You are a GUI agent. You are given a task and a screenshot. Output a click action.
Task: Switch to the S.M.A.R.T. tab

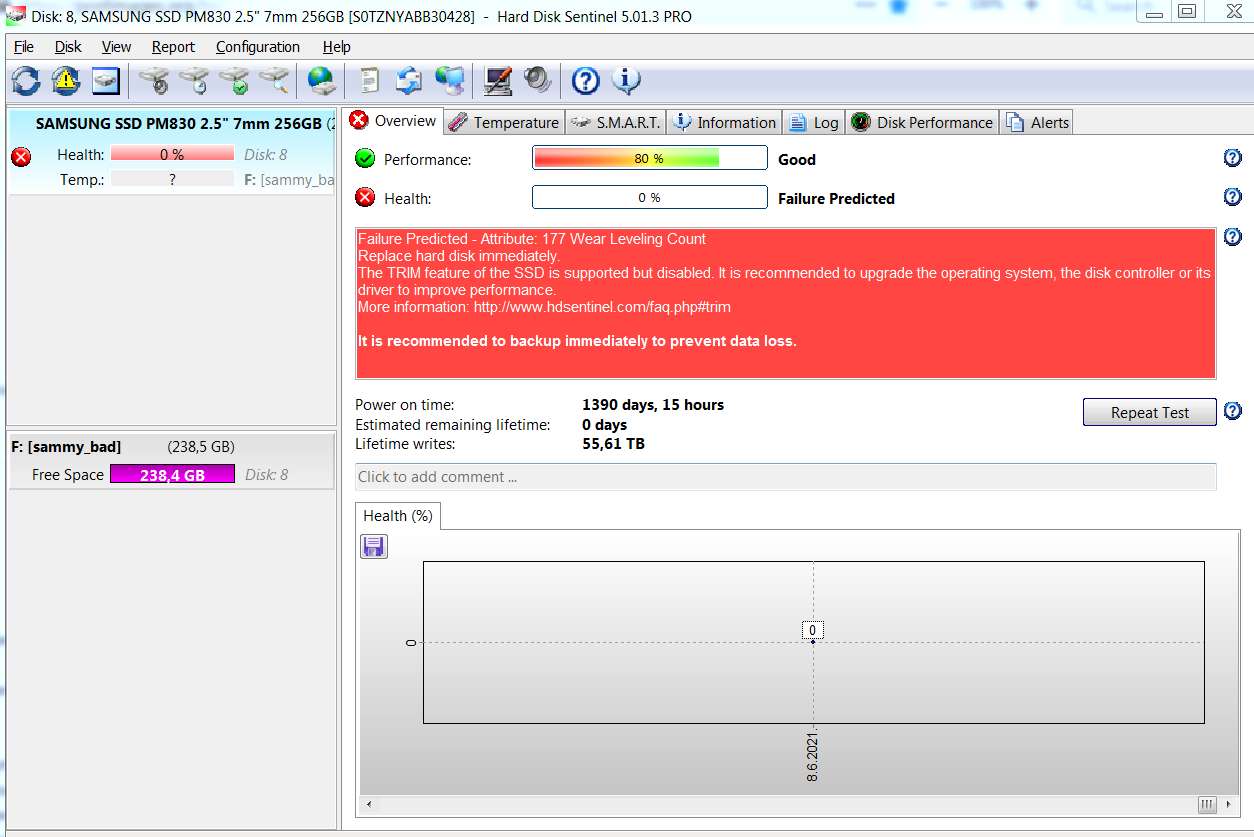tap(616, 122)
